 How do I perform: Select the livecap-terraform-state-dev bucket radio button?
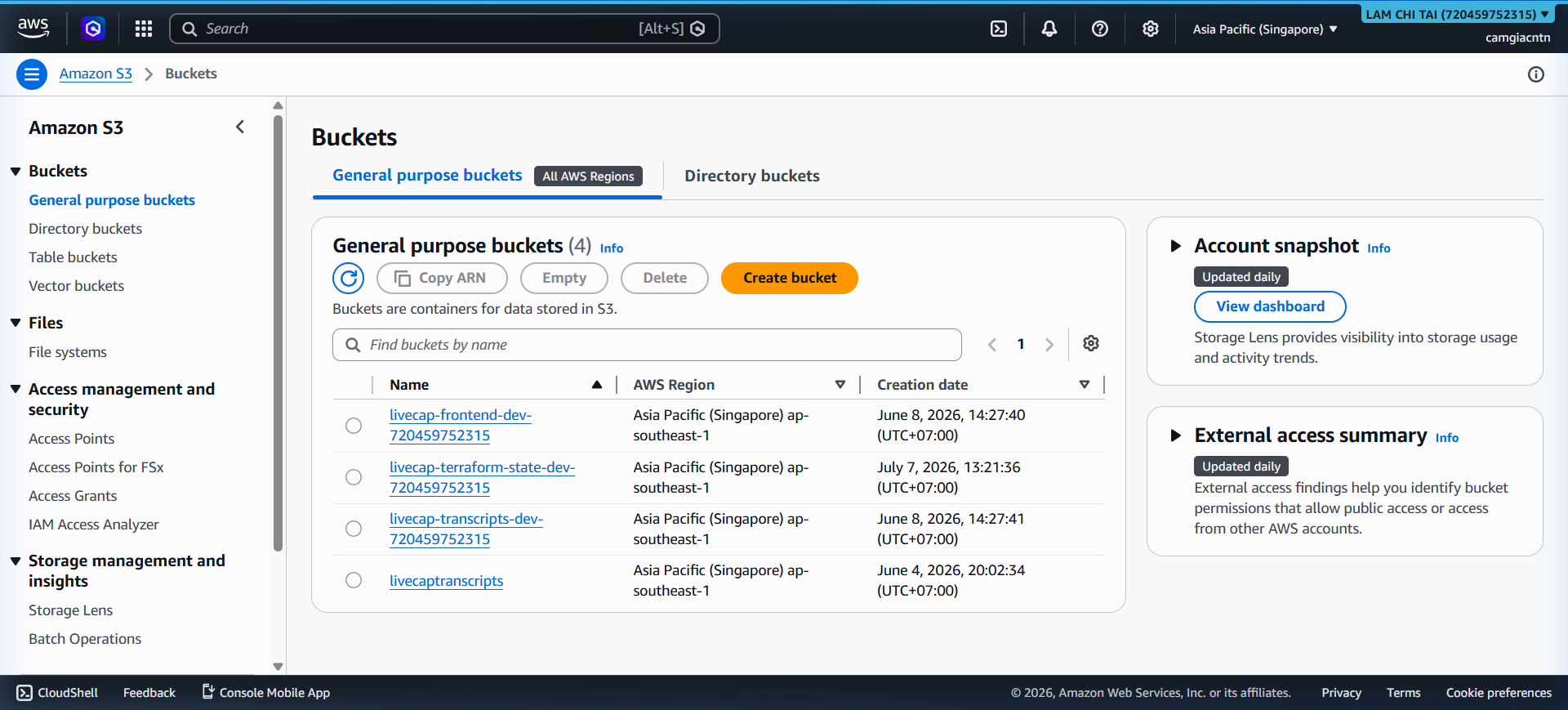point(354,477)
